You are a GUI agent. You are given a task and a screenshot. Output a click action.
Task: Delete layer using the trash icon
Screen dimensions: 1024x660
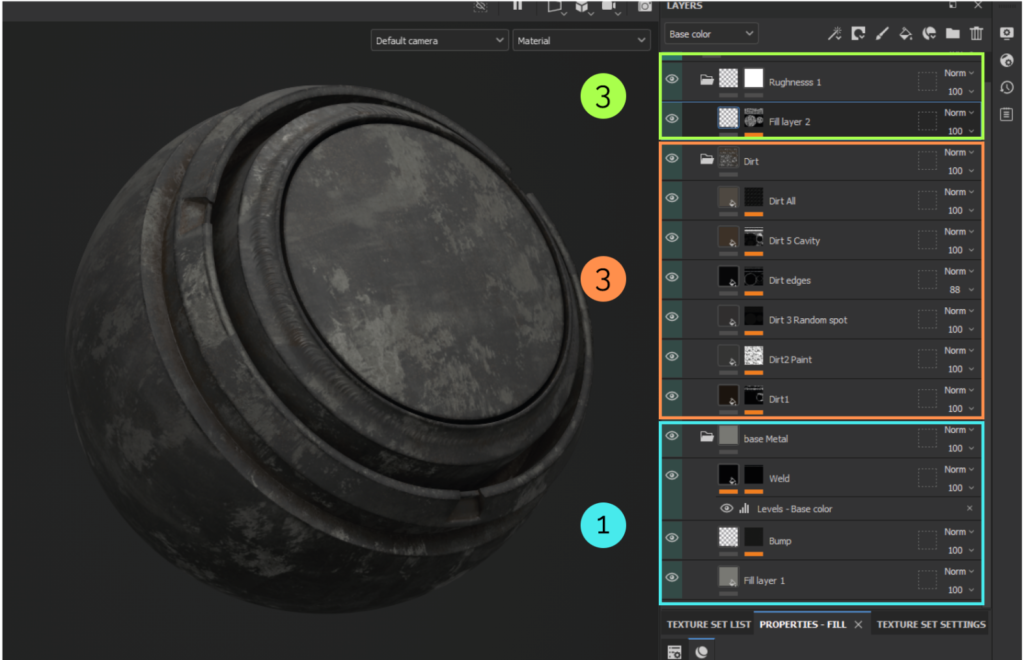click(977, 34)
